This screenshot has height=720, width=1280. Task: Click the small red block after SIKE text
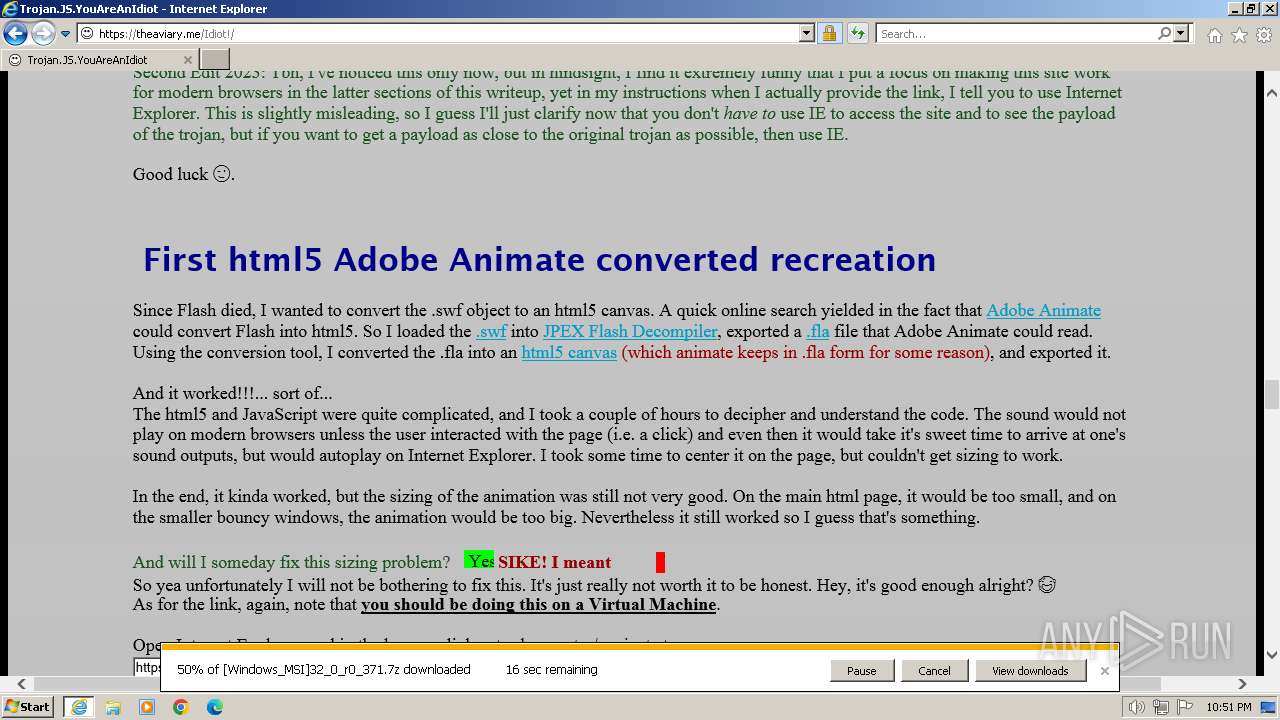(660, 562)
